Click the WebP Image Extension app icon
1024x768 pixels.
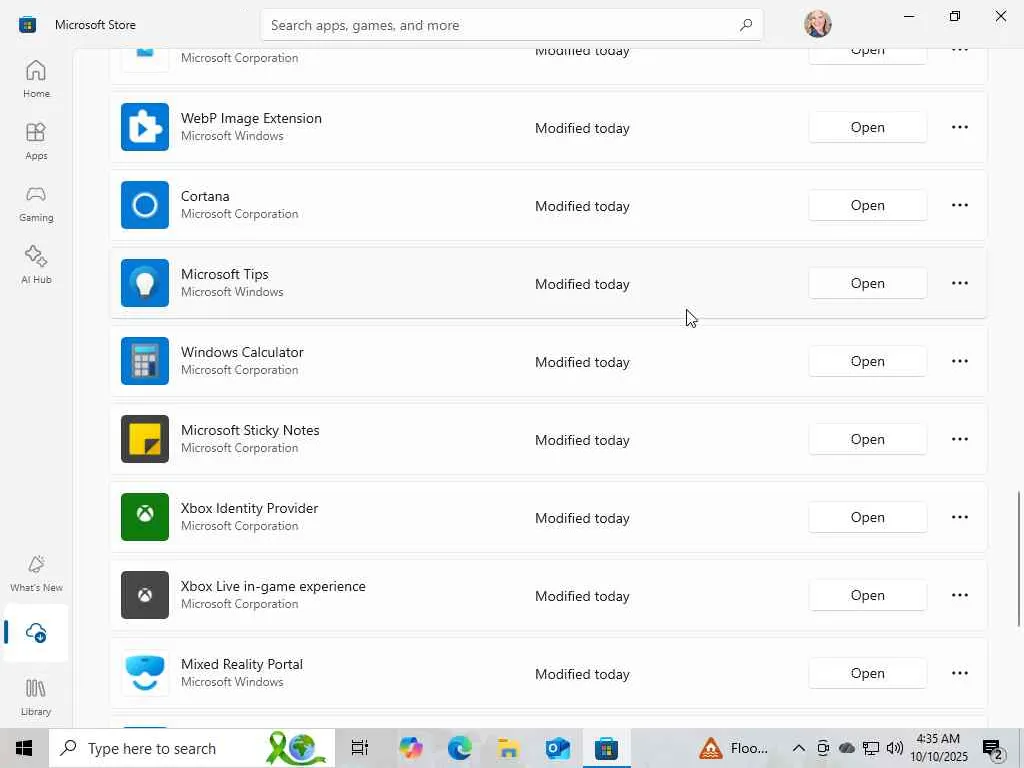(x=145, y=127)
